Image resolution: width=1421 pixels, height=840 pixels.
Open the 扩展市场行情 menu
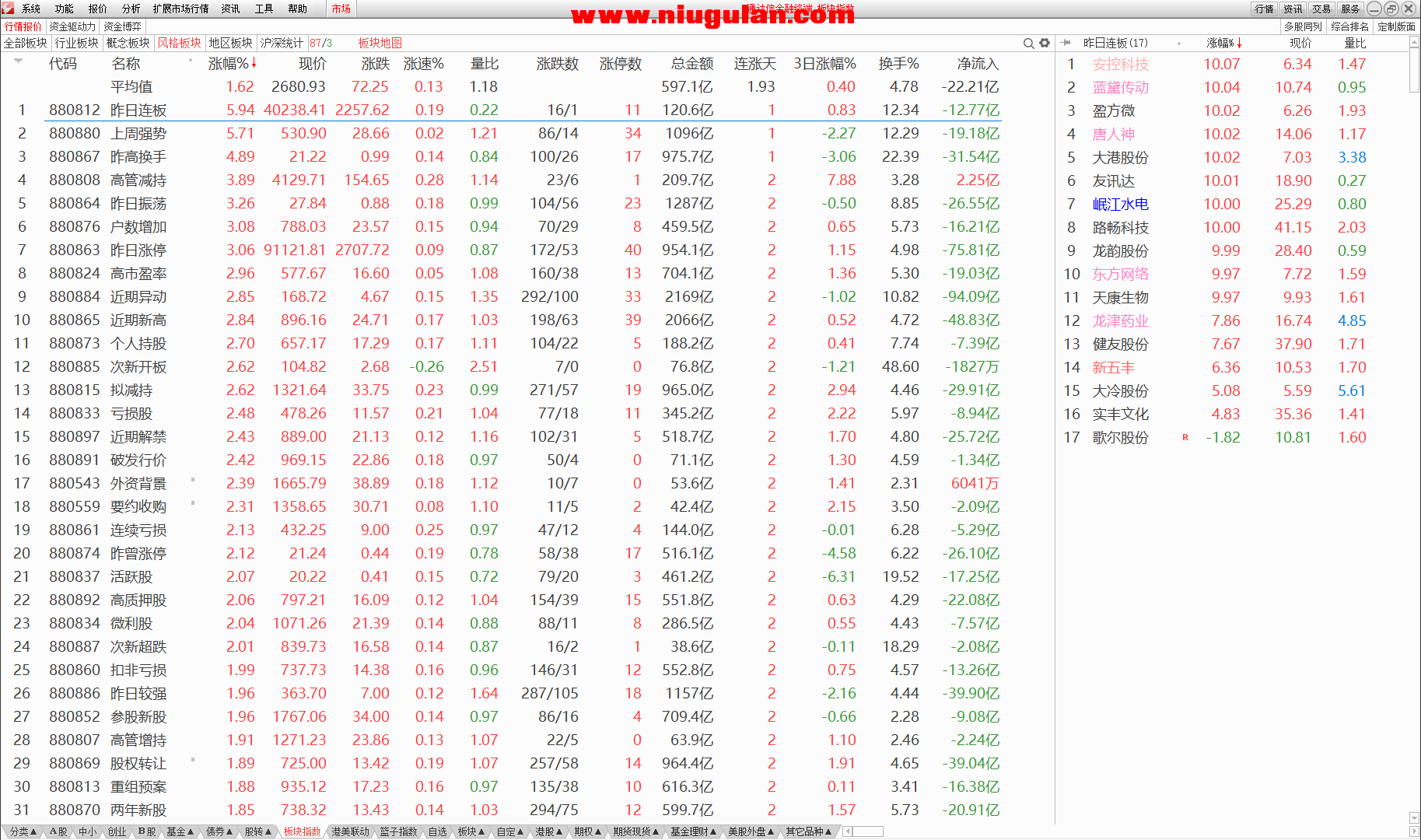tap(180, 9)
